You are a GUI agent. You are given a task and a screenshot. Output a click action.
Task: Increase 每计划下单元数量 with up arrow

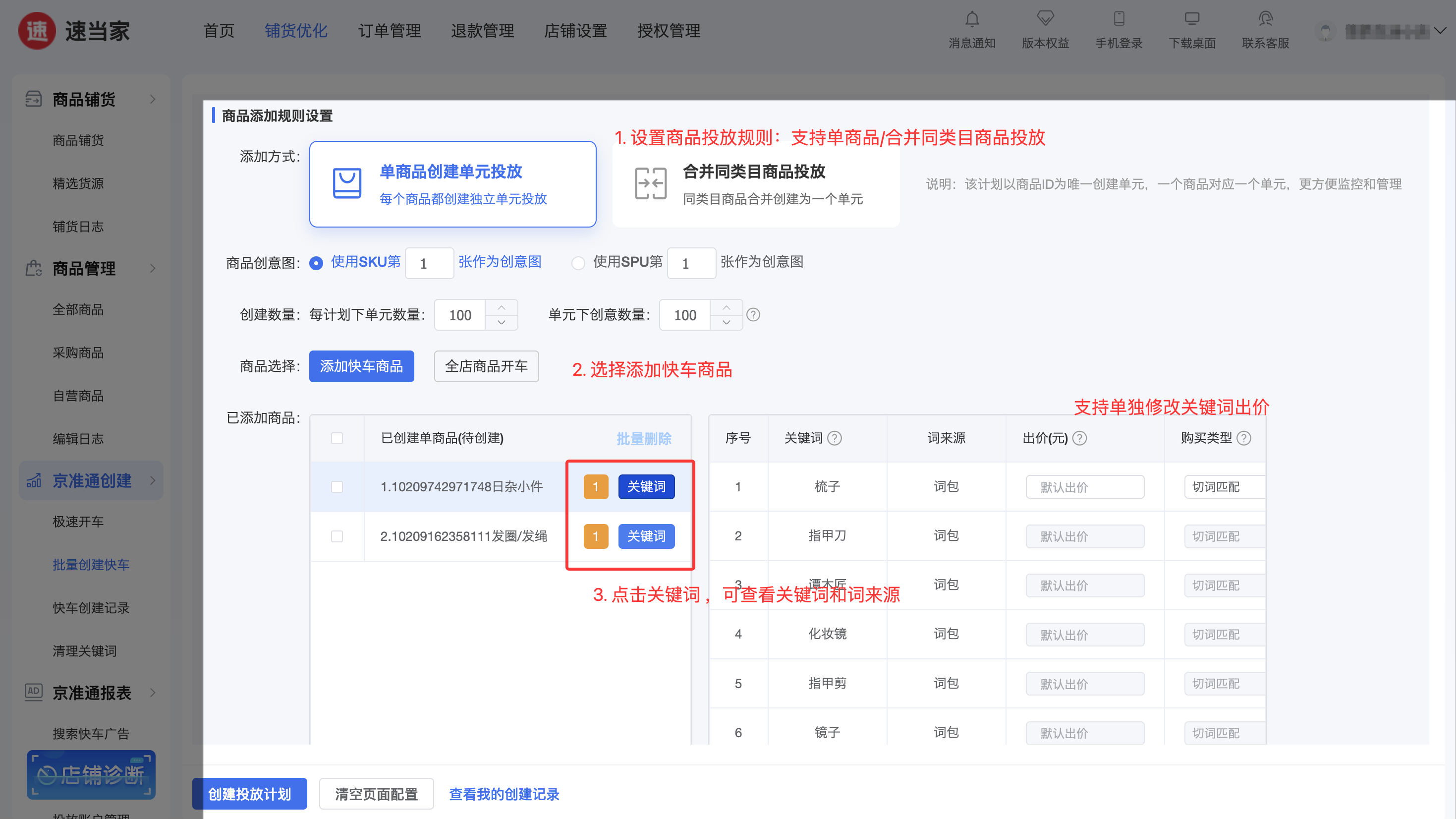tap(502, 307)
